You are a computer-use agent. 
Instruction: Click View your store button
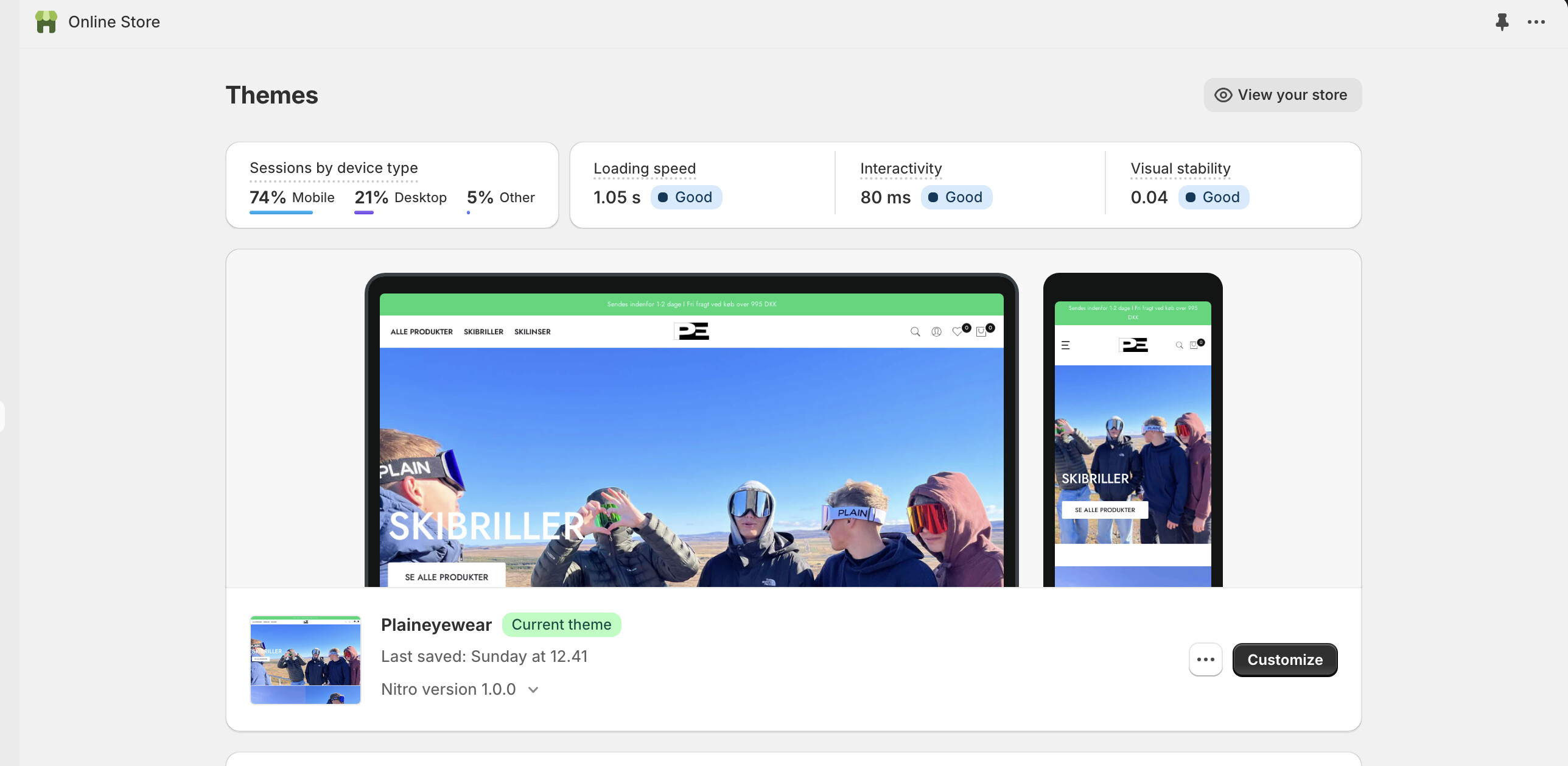pyautogui.click(x=1282, y=95)
